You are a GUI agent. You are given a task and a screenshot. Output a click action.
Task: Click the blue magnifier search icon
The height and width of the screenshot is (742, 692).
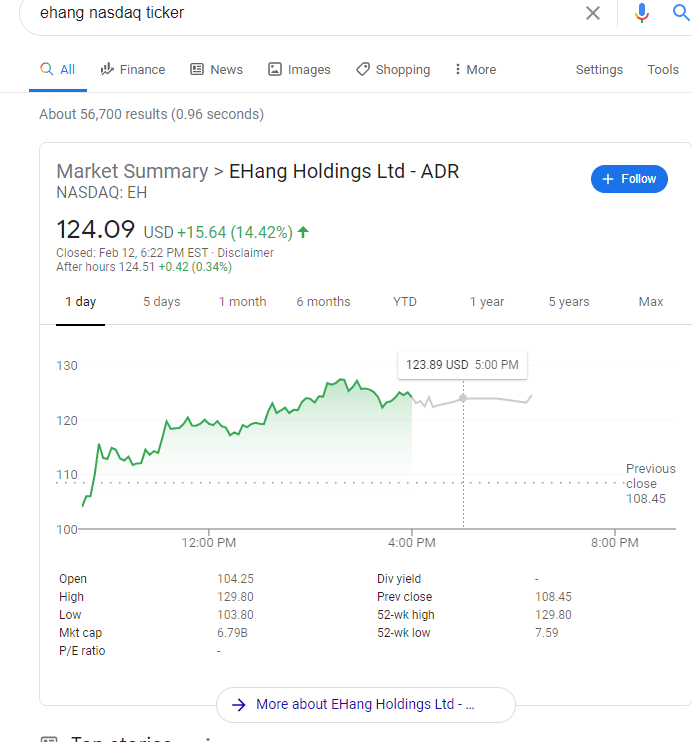pos(681,13)
